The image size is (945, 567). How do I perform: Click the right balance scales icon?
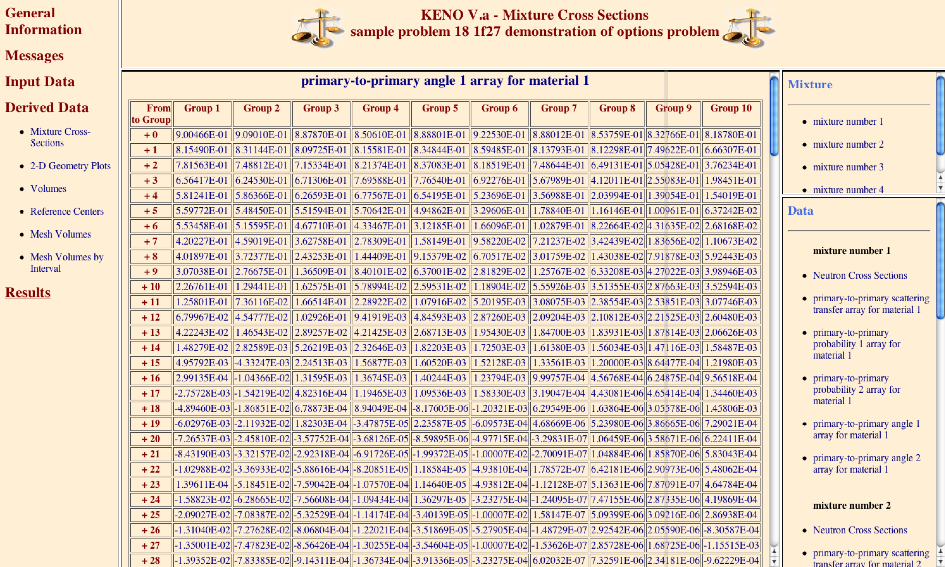point(751,26)
